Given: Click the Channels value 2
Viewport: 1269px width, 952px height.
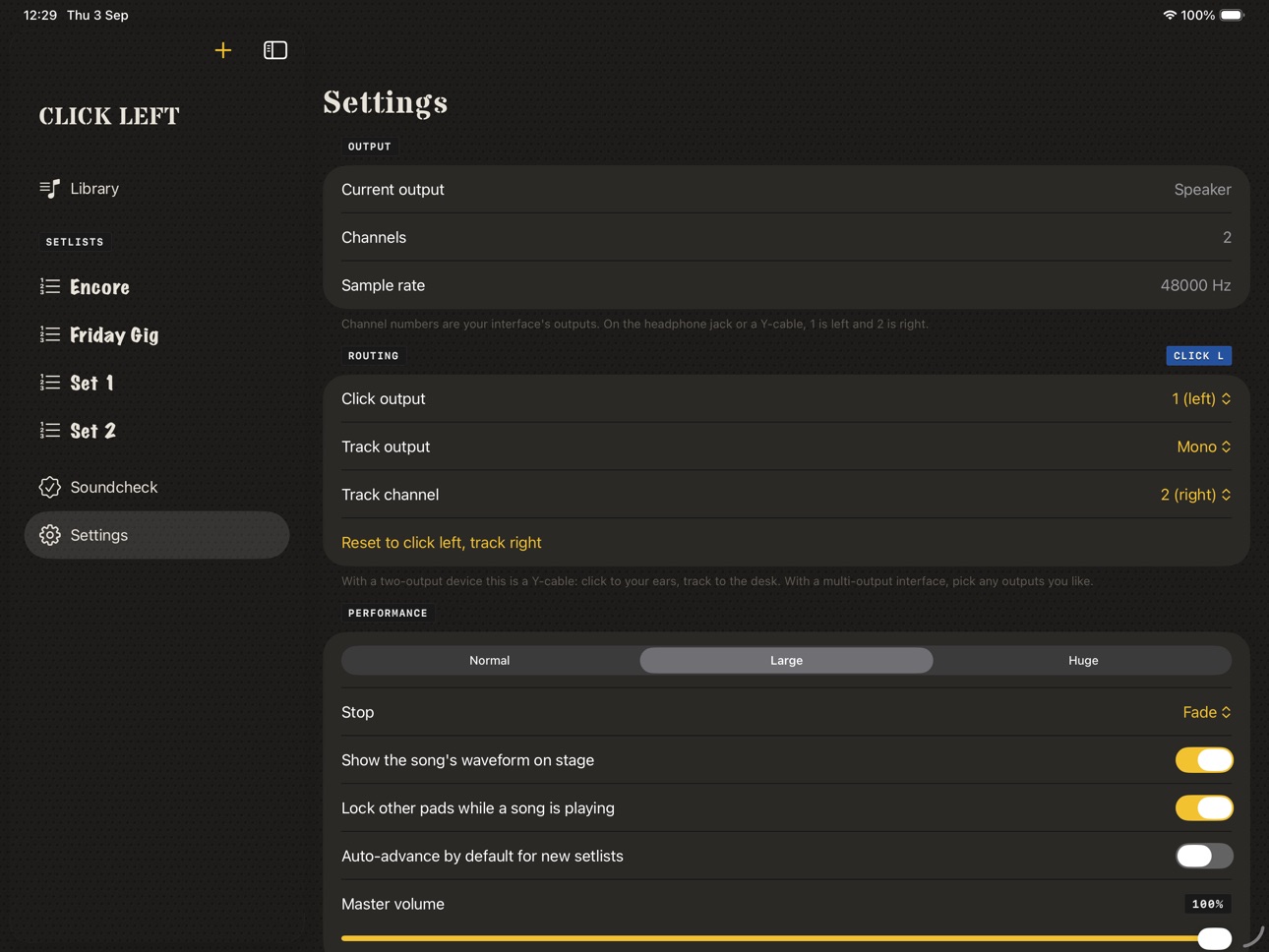Looking at the screenshot, I should click(1227, 237).
